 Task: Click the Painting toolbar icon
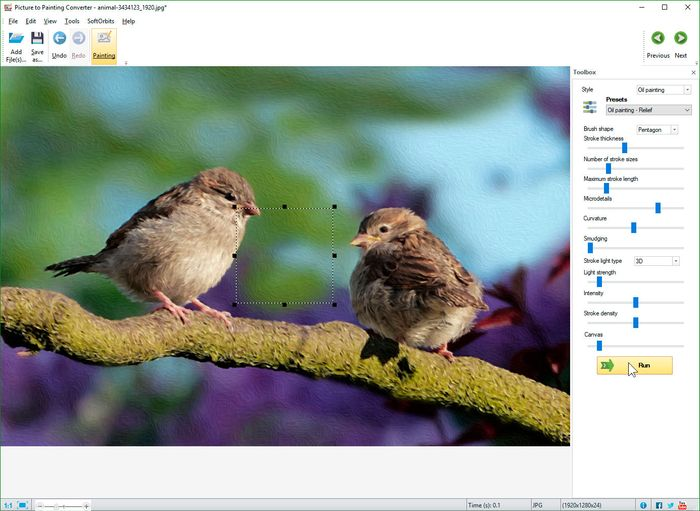(x=104, y=39)
